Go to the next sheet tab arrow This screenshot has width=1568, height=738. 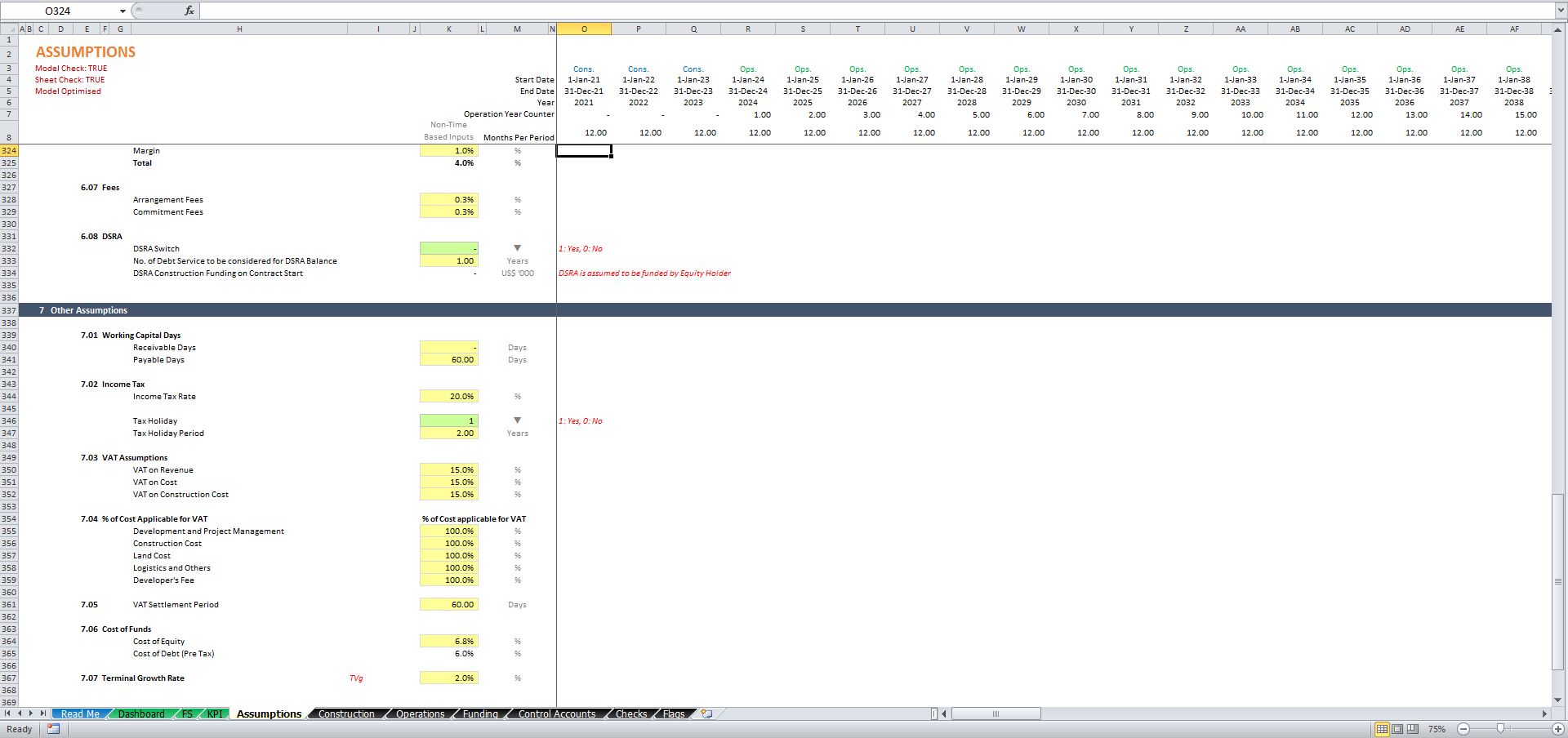click(32, 714)
